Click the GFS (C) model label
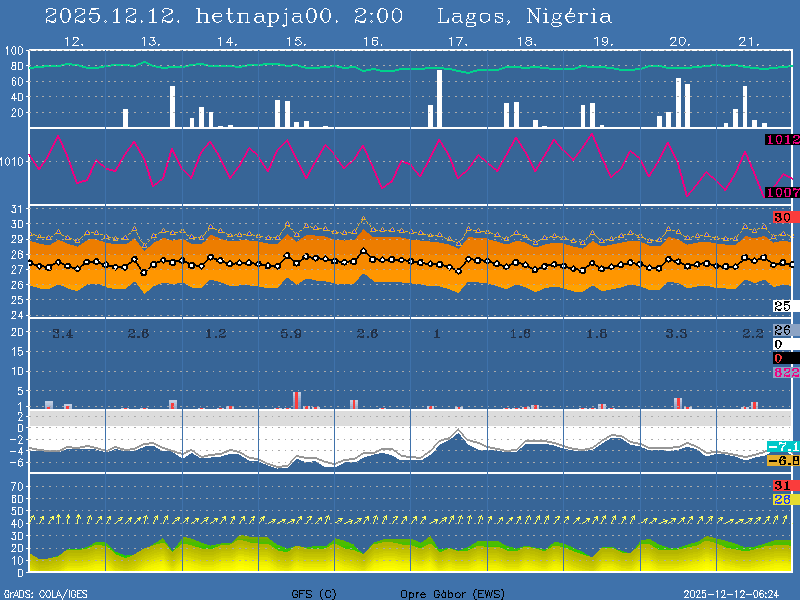The width and height of the screenshot is (800, 600). coord(314,593)
